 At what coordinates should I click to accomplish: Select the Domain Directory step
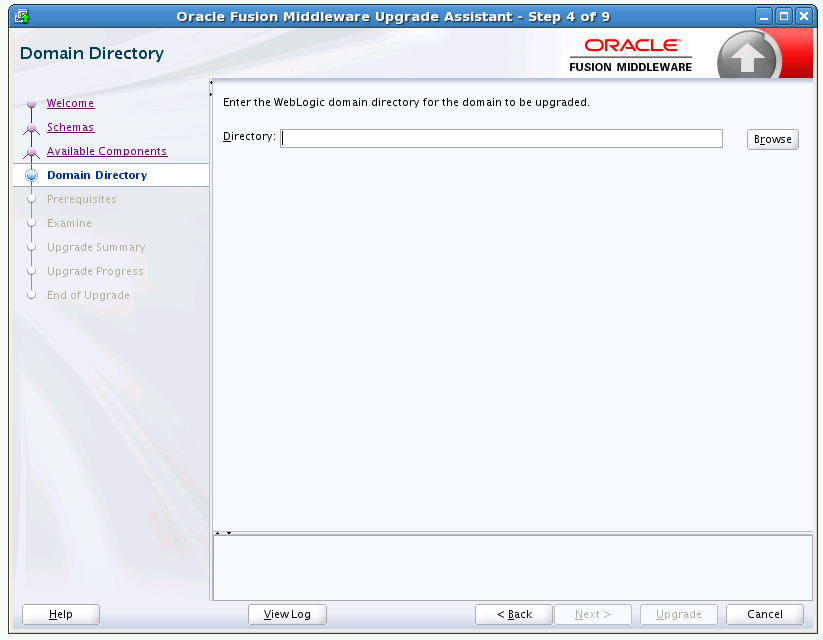pos(97,175)
